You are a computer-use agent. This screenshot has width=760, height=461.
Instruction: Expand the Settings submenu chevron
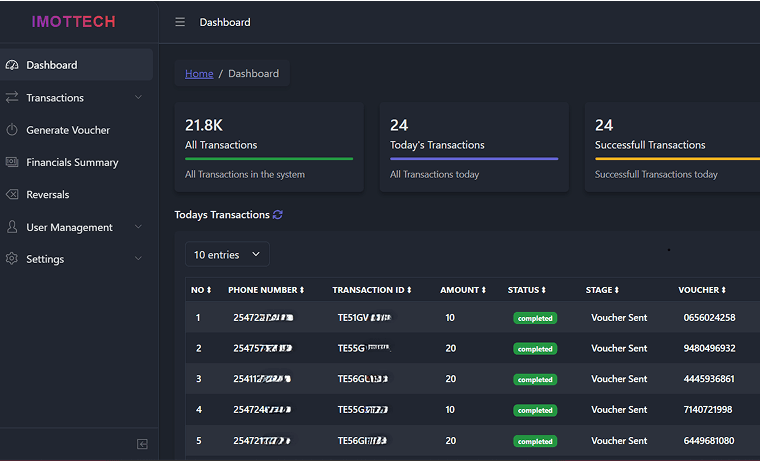click(x=138, y=258)
